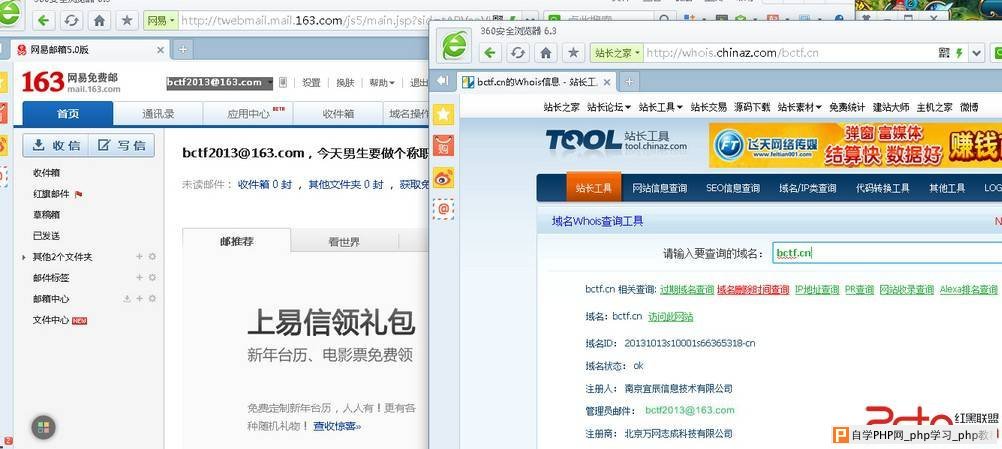
Task: Open a new tab in the 163 mail window
Action: 183,49
